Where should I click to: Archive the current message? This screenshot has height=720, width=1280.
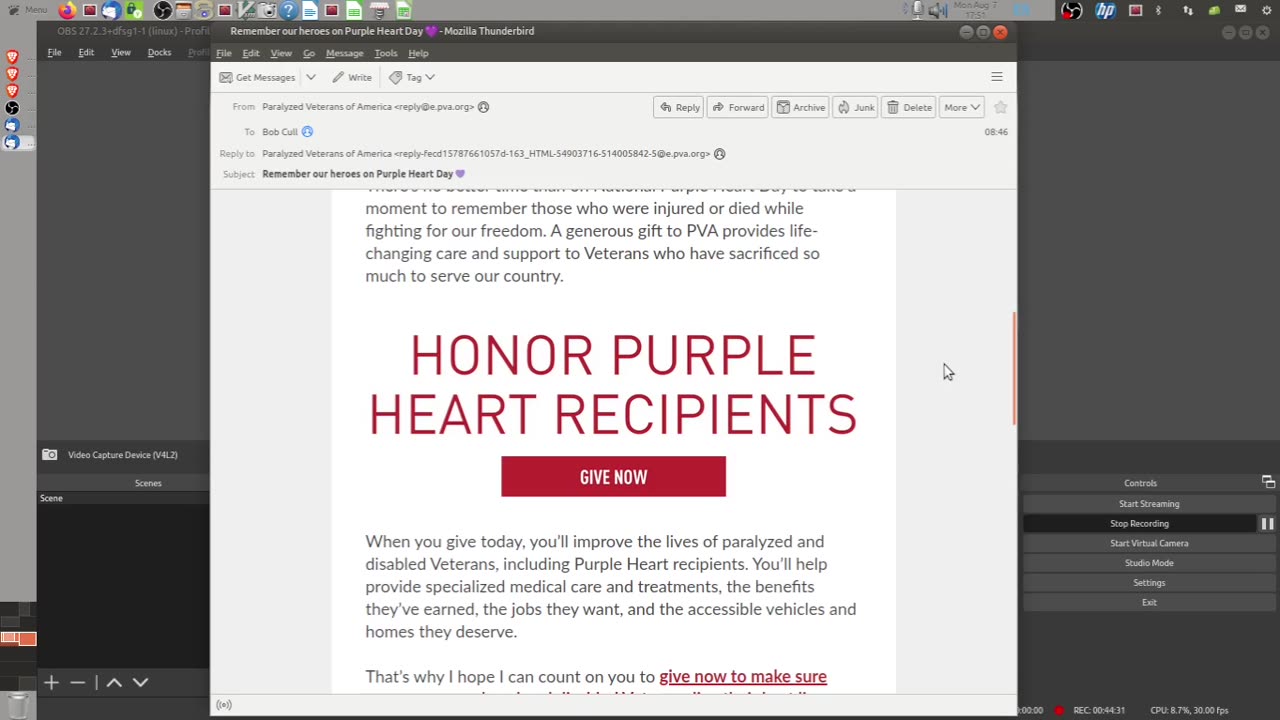[801, 107]
